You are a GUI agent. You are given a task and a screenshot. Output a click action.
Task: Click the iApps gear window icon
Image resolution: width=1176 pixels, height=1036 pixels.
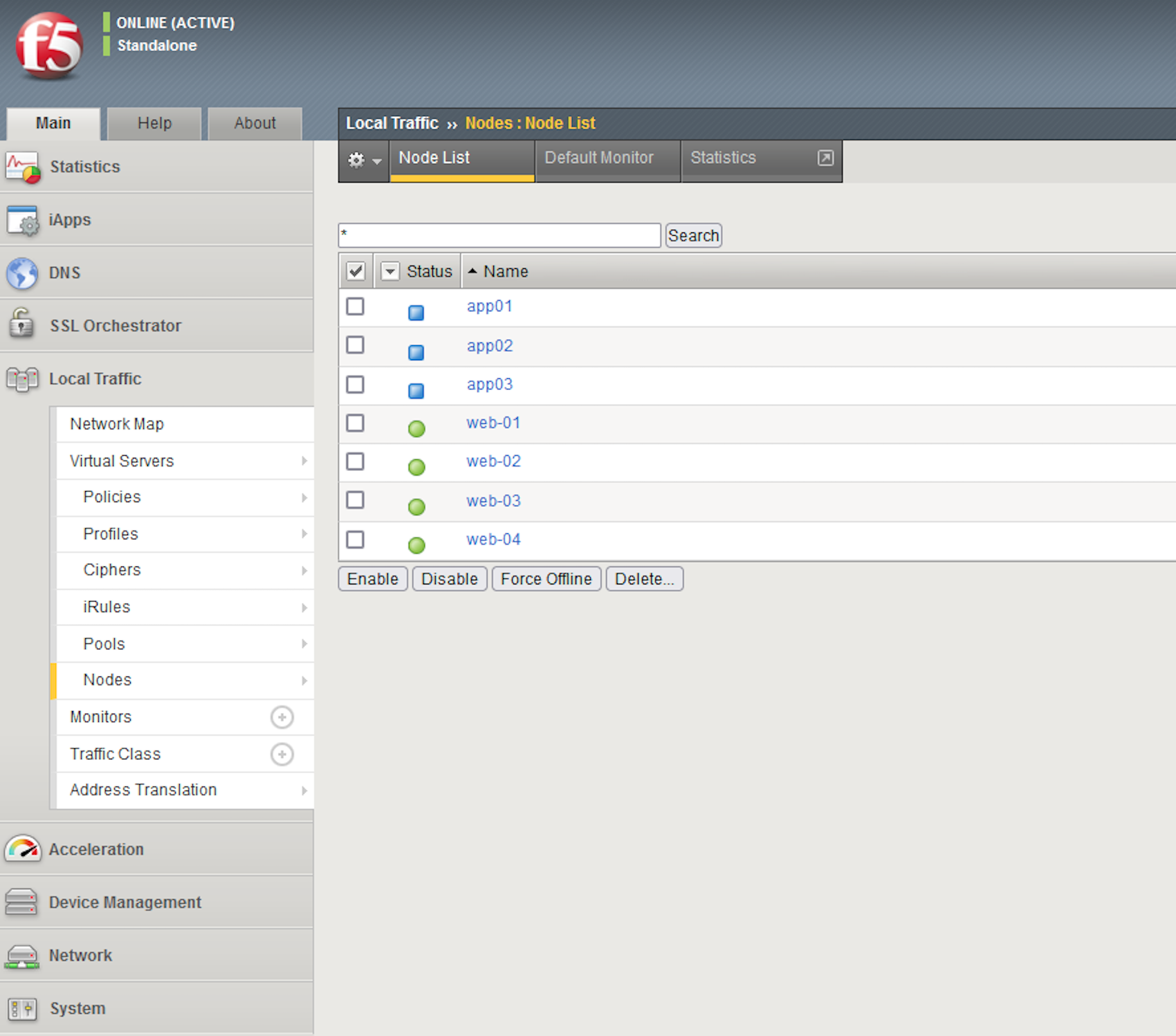tap(22, 220)
